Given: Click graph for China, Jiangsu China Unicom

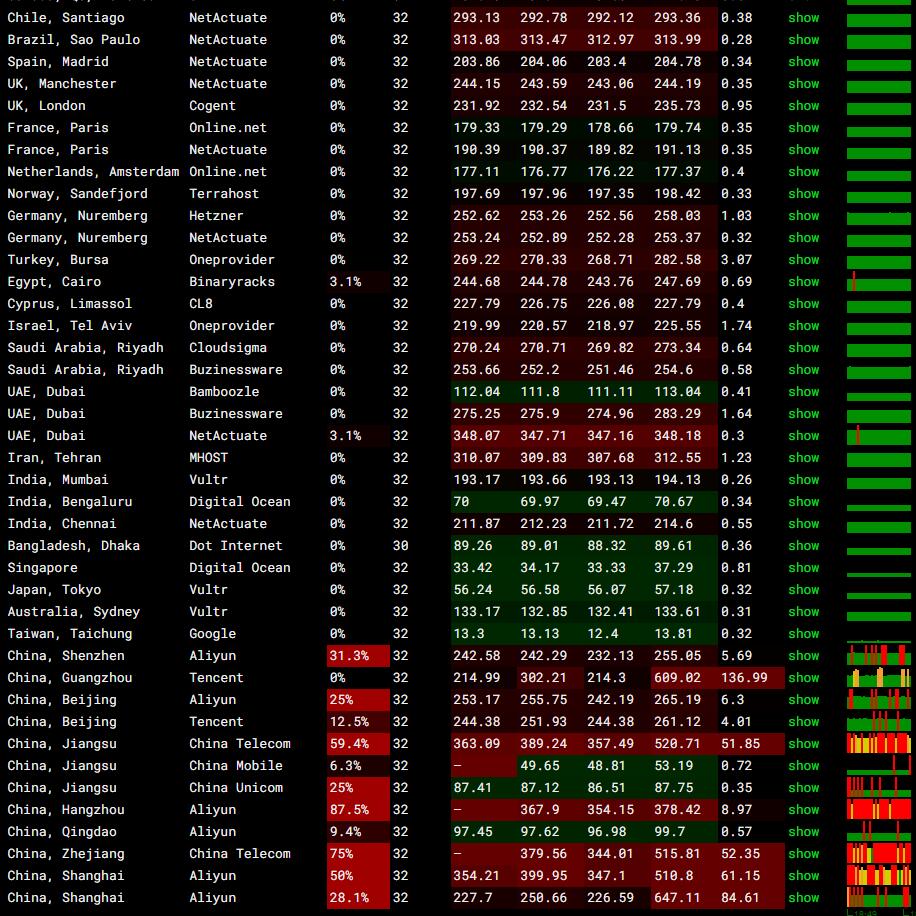Looking at the screenshot, I should click(879, 787).
